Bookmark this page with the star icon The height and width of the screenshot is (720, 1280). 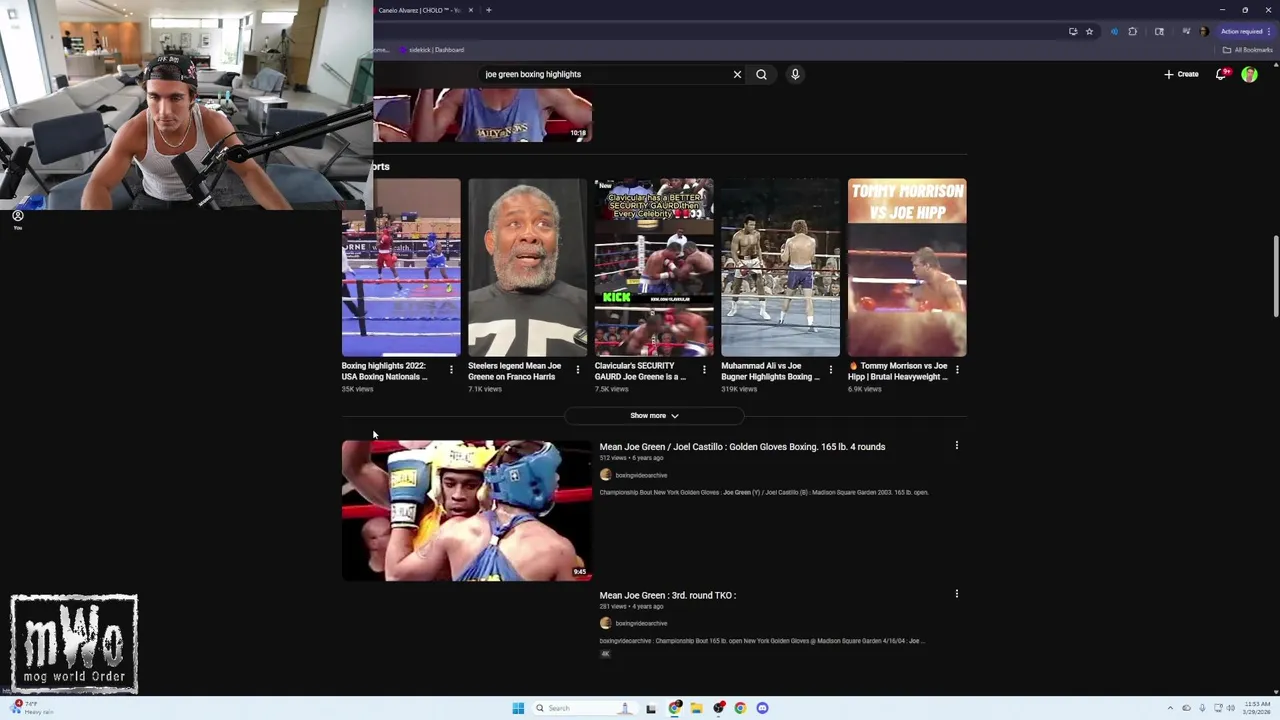1089,31
